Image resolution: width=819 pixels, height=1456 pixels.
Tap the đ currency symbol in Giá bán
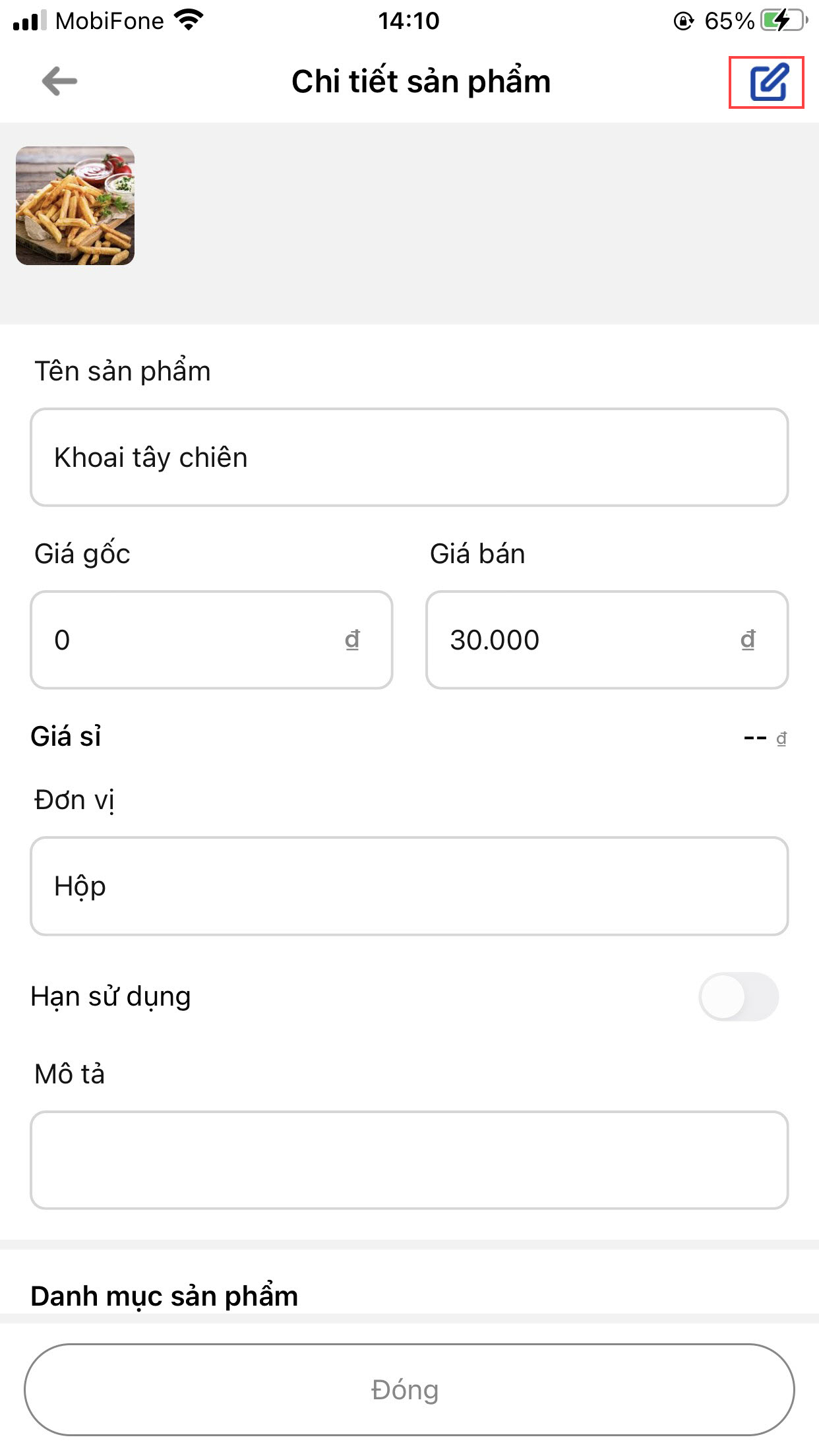click(748, 640)
